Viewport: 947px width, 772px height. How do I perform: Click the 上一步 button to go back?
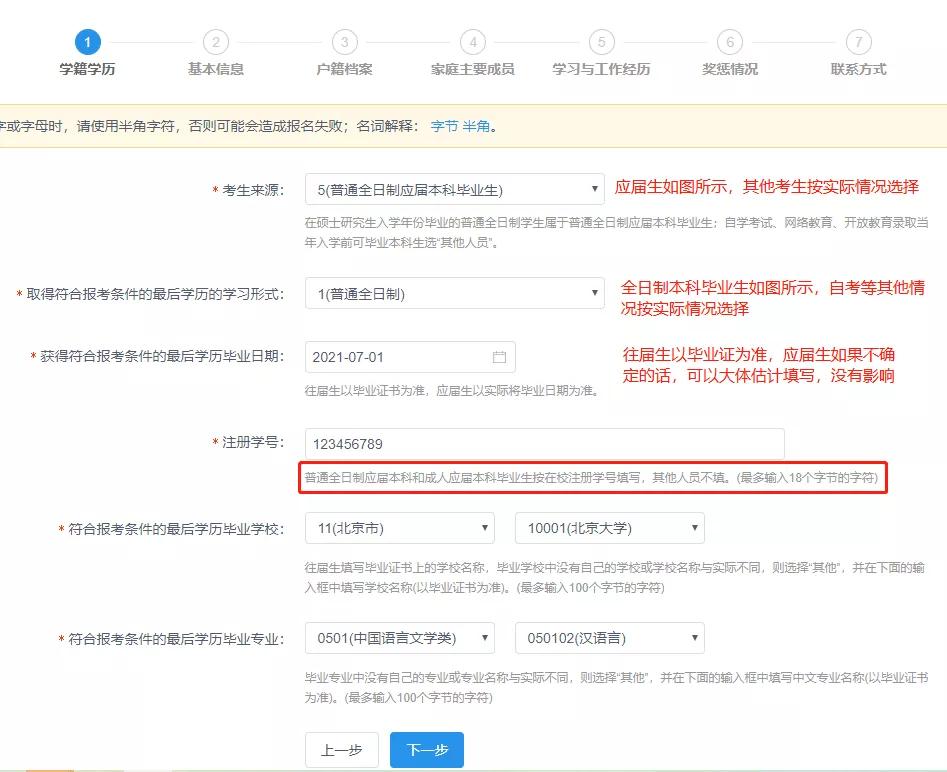pos(341,748)
